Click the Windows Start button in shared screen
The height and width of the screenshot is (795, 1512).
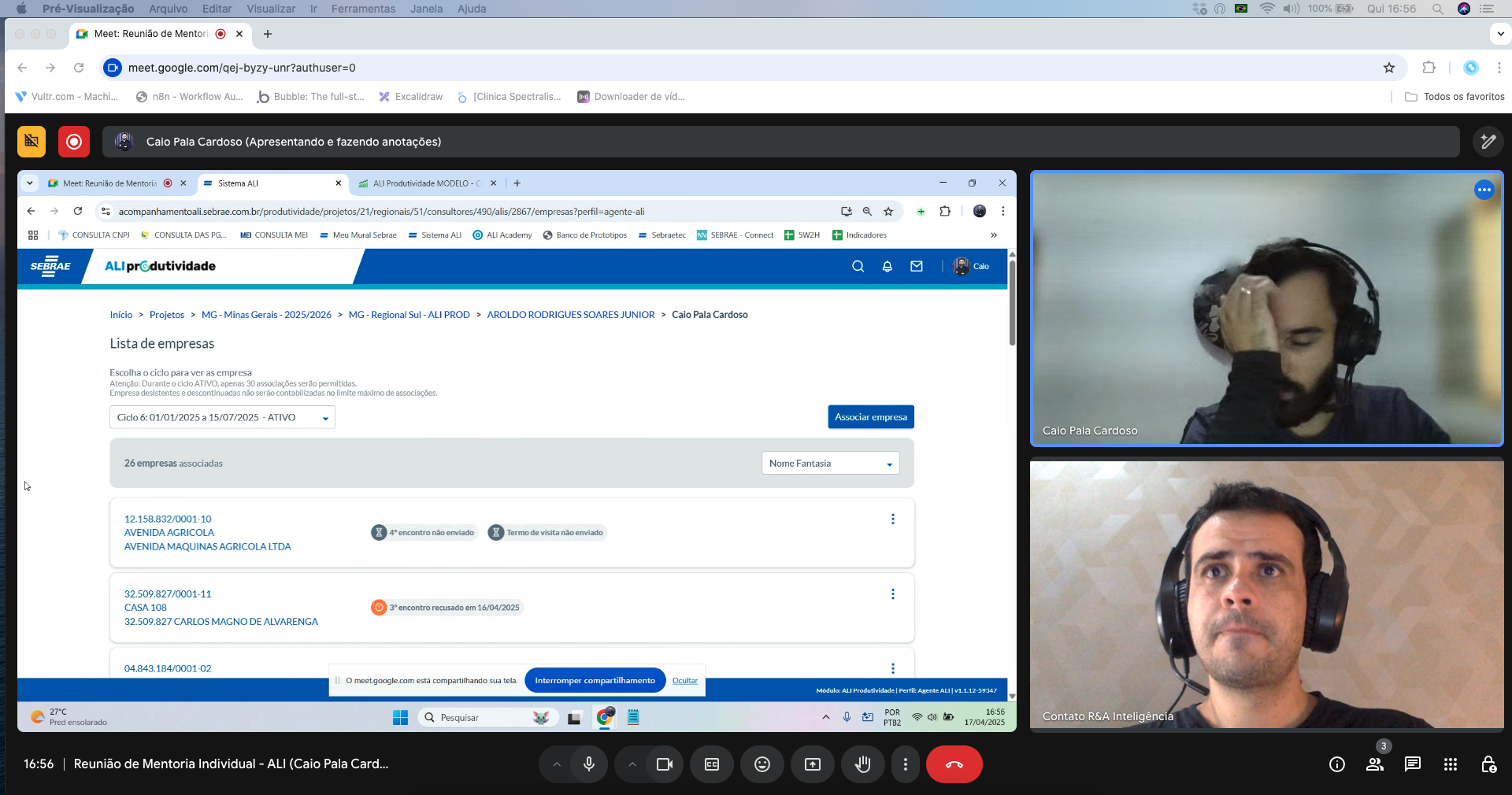[400, 717]
